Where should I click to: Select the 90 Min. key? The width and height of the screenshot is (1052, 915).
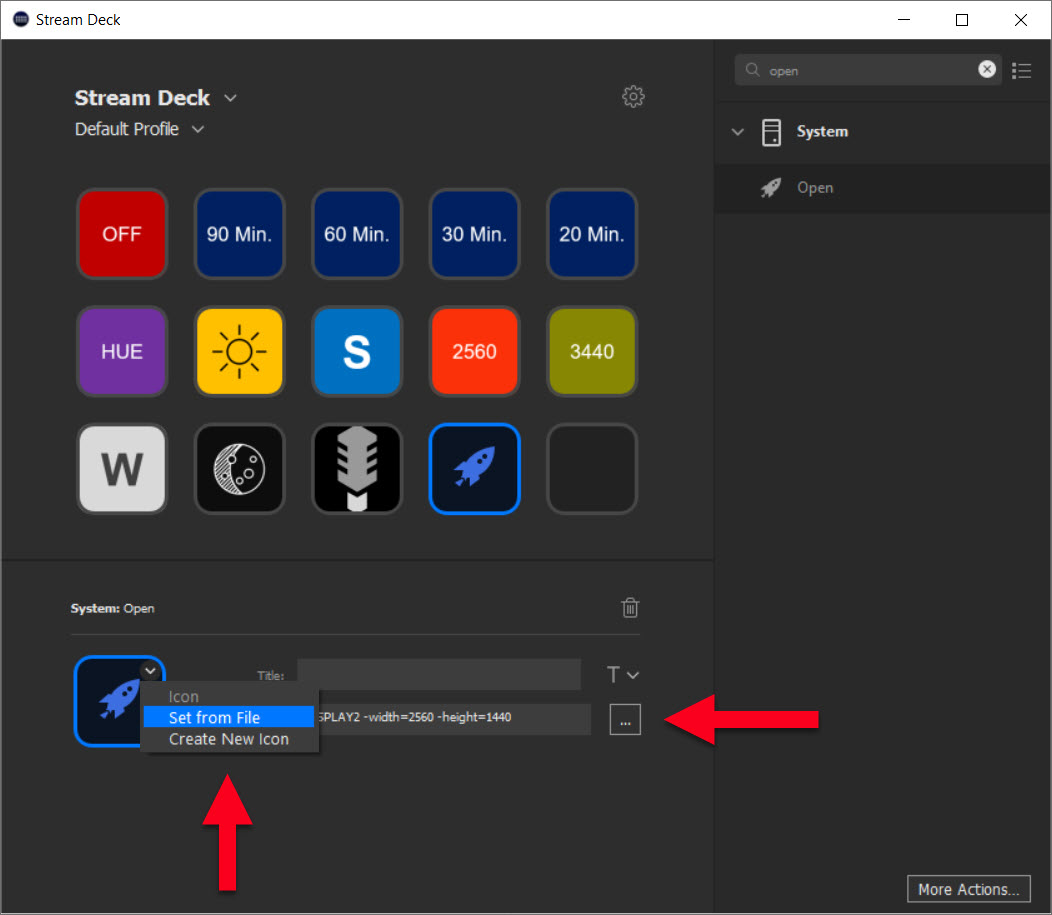pos(240,233)
